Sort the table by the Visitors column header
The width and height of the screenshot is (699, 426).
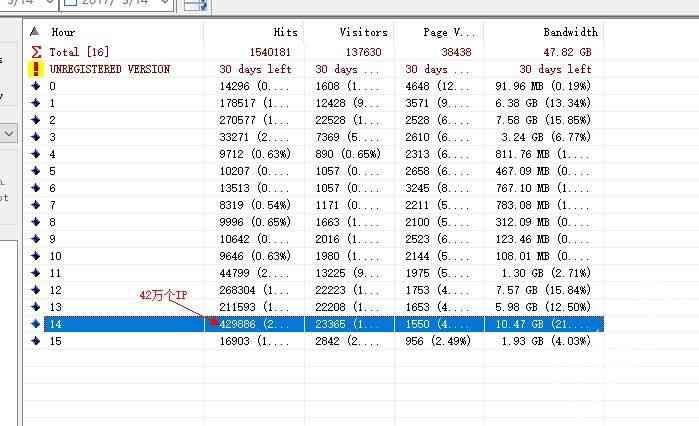[x=363, y=32]
